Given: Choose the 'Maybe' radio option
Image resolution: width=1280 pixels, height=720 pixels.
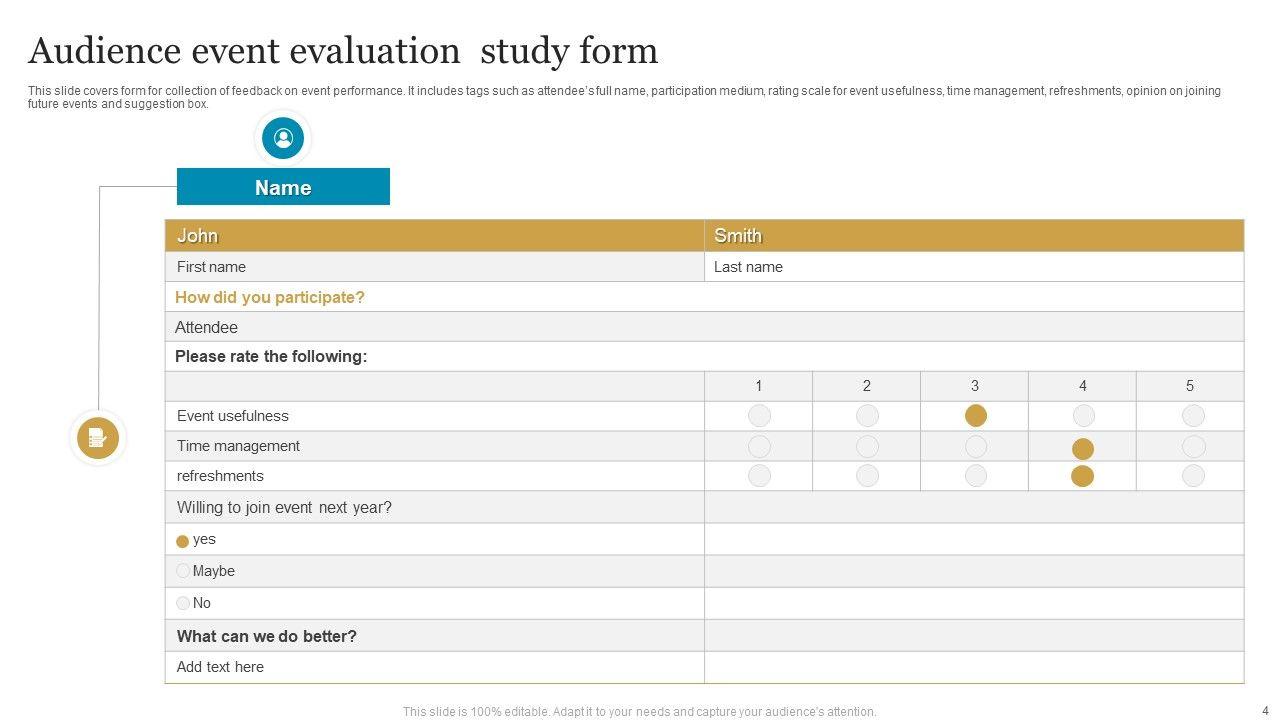Looking at the screenshot, I should [183, 571].
